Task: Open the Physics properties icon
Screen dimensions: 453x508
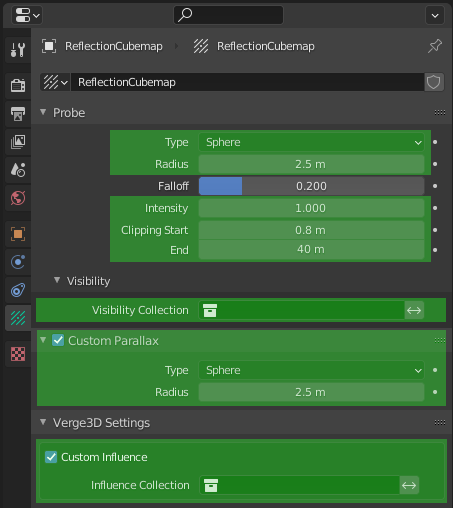Action: pos(18,262)
